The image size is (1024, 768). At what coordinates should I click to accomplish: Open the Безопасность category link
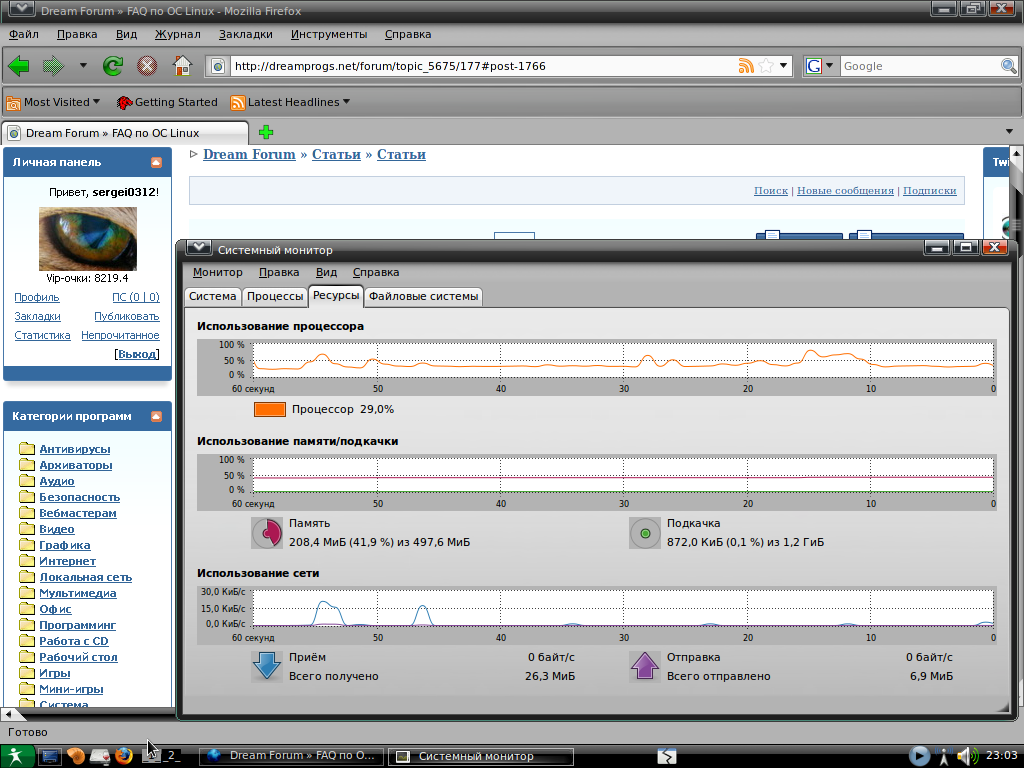coord(79,497)
